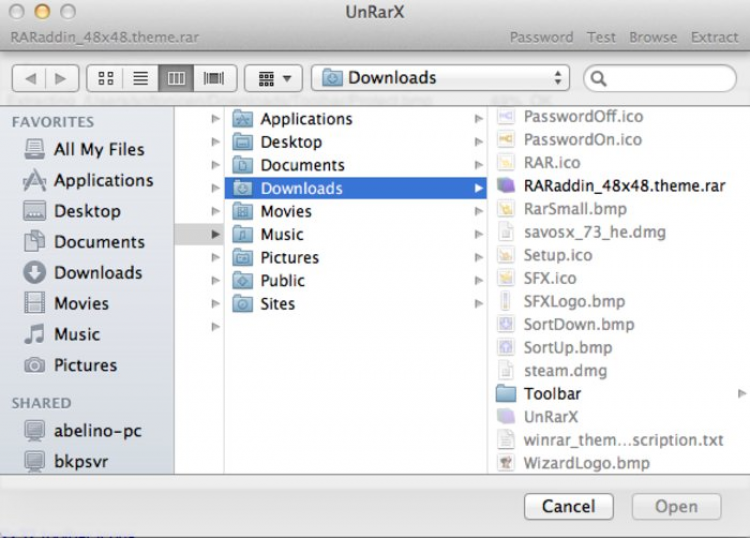Click the search field
750x538 pixels.
coord(660,78)
